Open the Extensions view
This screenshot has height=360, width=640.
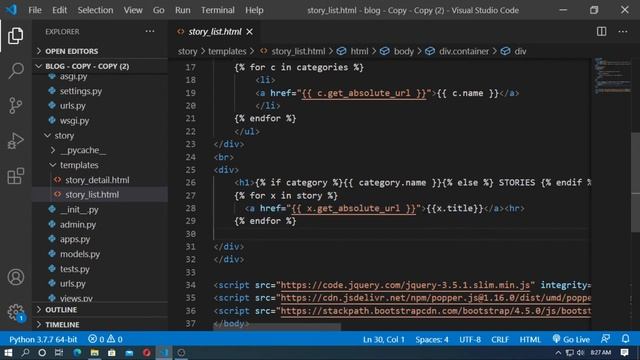[x=16, y=176]
